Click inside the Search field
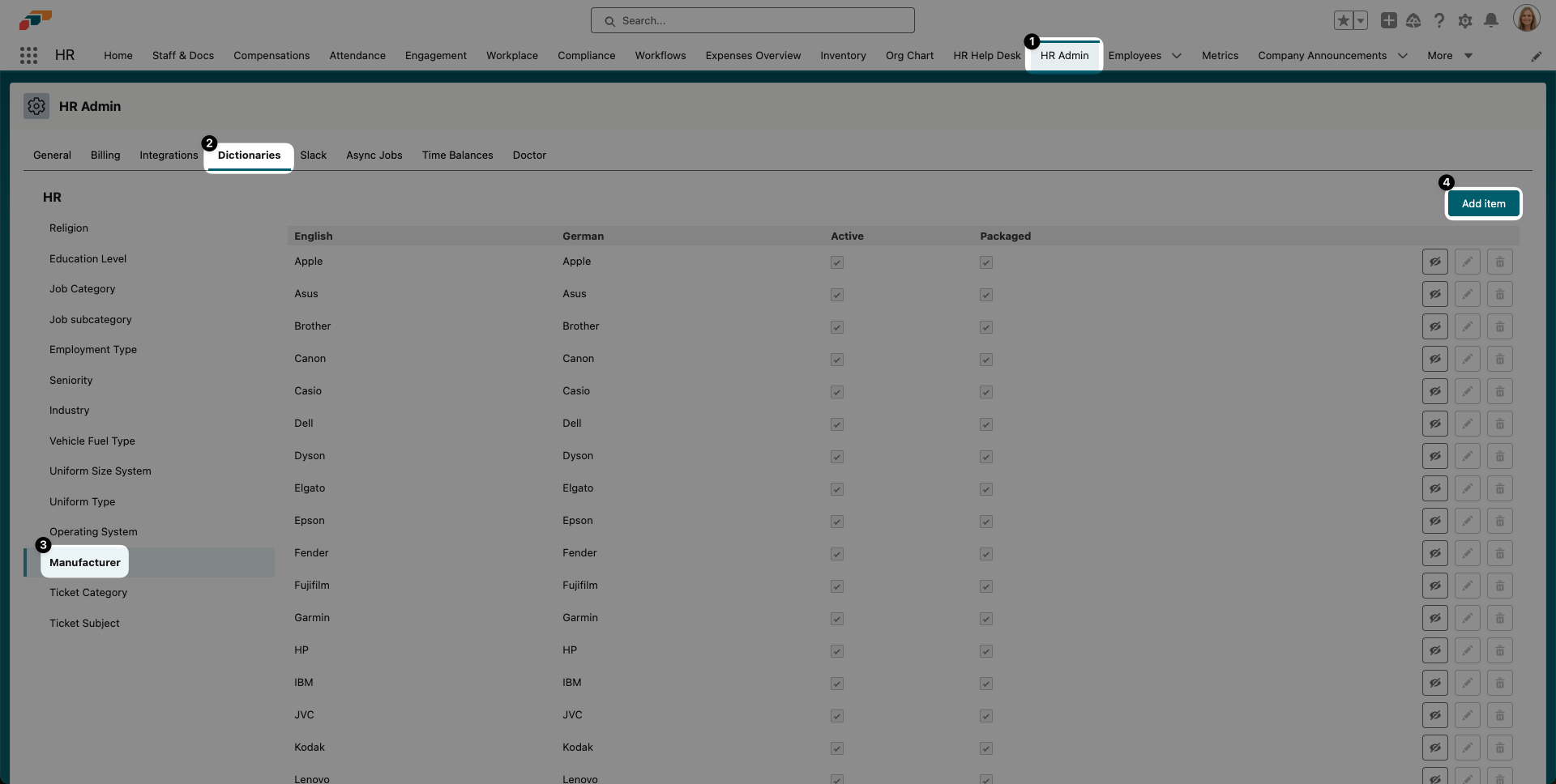The image size is (1556, 784). (x=753, y=20)
